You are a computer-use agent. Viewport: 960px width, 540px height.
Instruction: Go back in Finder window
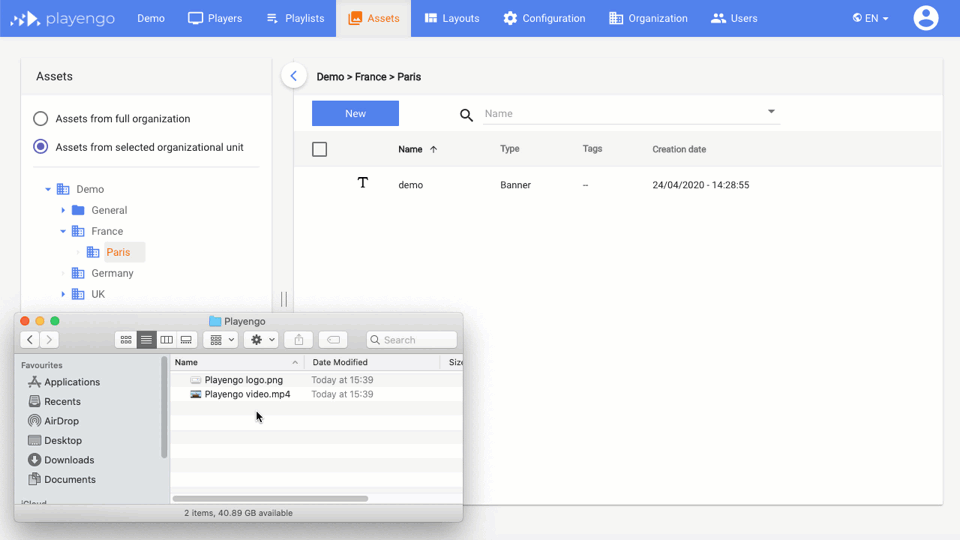[29, 340]
